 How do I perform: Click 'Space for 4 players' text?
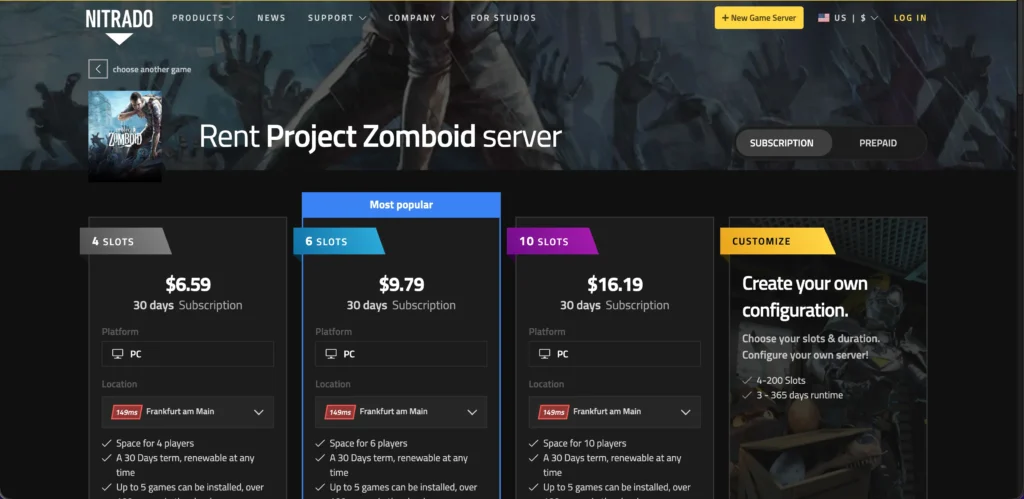155,443
